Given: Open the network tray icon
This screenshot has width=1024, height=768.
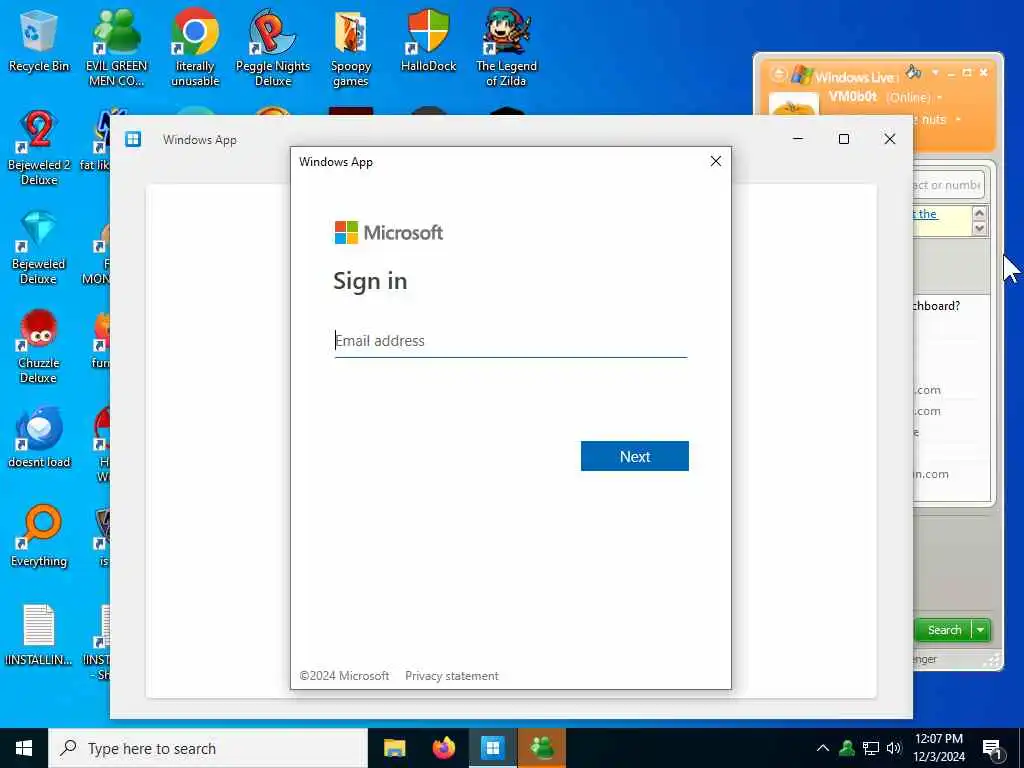Looking at the screenshot, I should click(871, 748).
